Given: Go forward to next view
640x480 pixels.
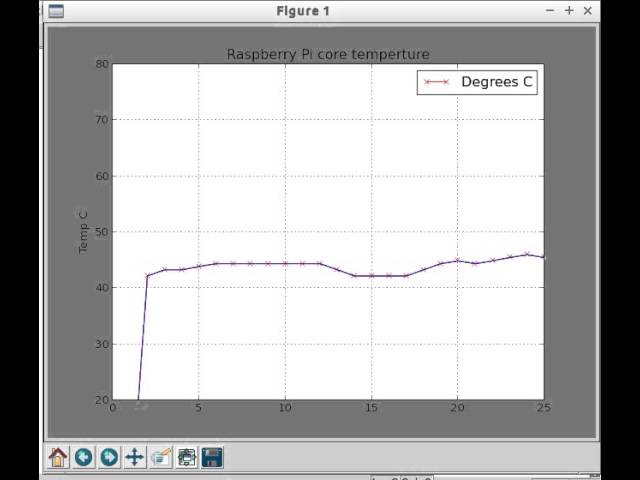Looking at the screenshot, I should point(109,457).
